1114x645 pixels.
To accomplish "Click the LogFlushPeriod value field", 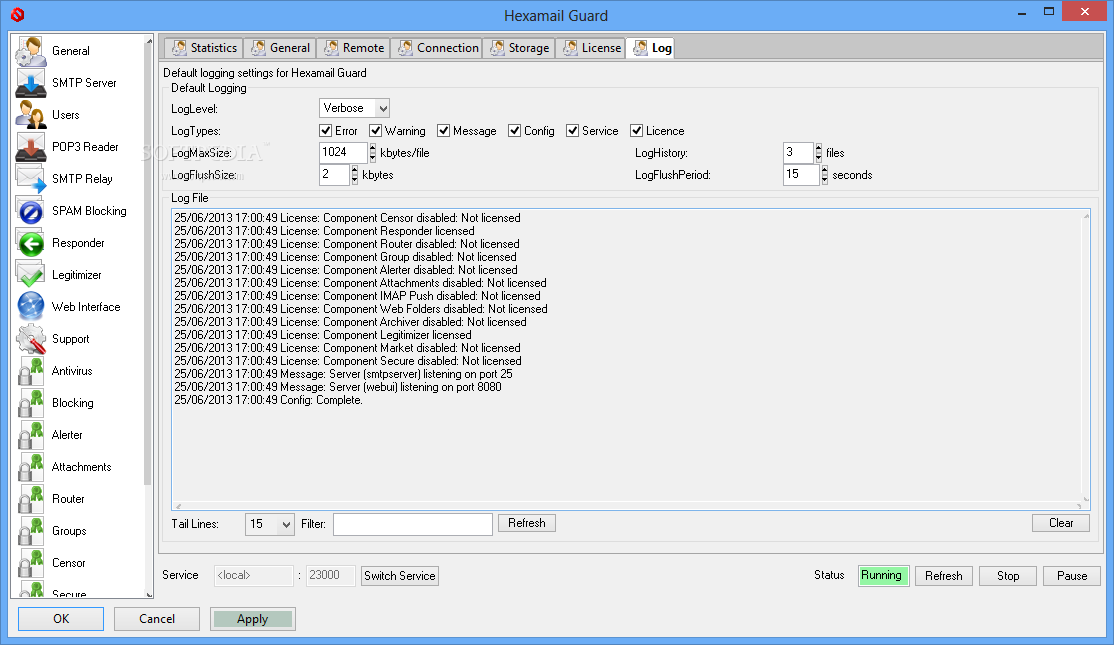I will [x=801, y=175].
